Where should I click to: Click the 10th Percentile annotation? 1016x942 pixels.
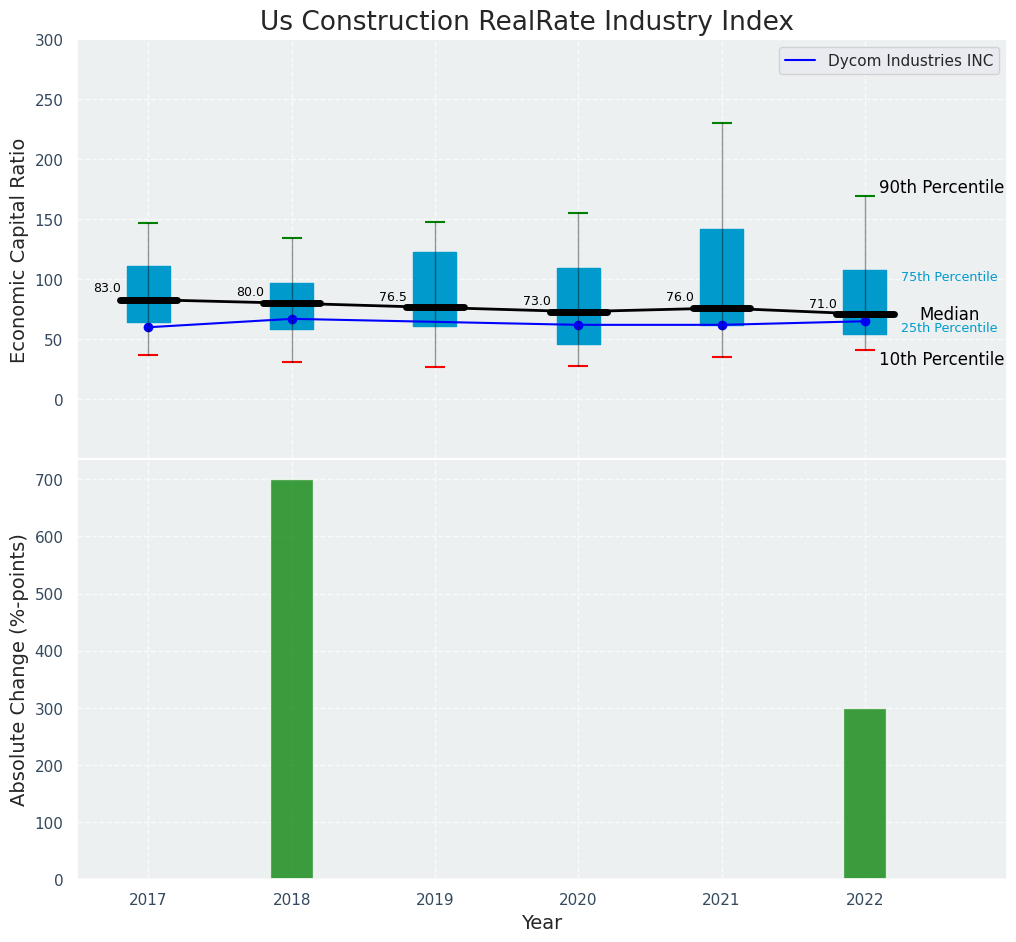coord(941,359)
